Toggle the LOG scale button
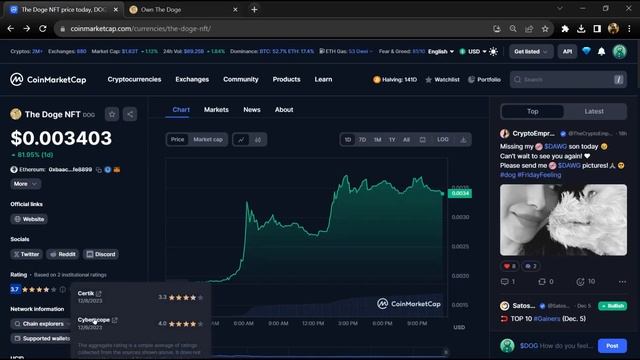The width and height of the screenshot is (640, 360). click(442, 140)
